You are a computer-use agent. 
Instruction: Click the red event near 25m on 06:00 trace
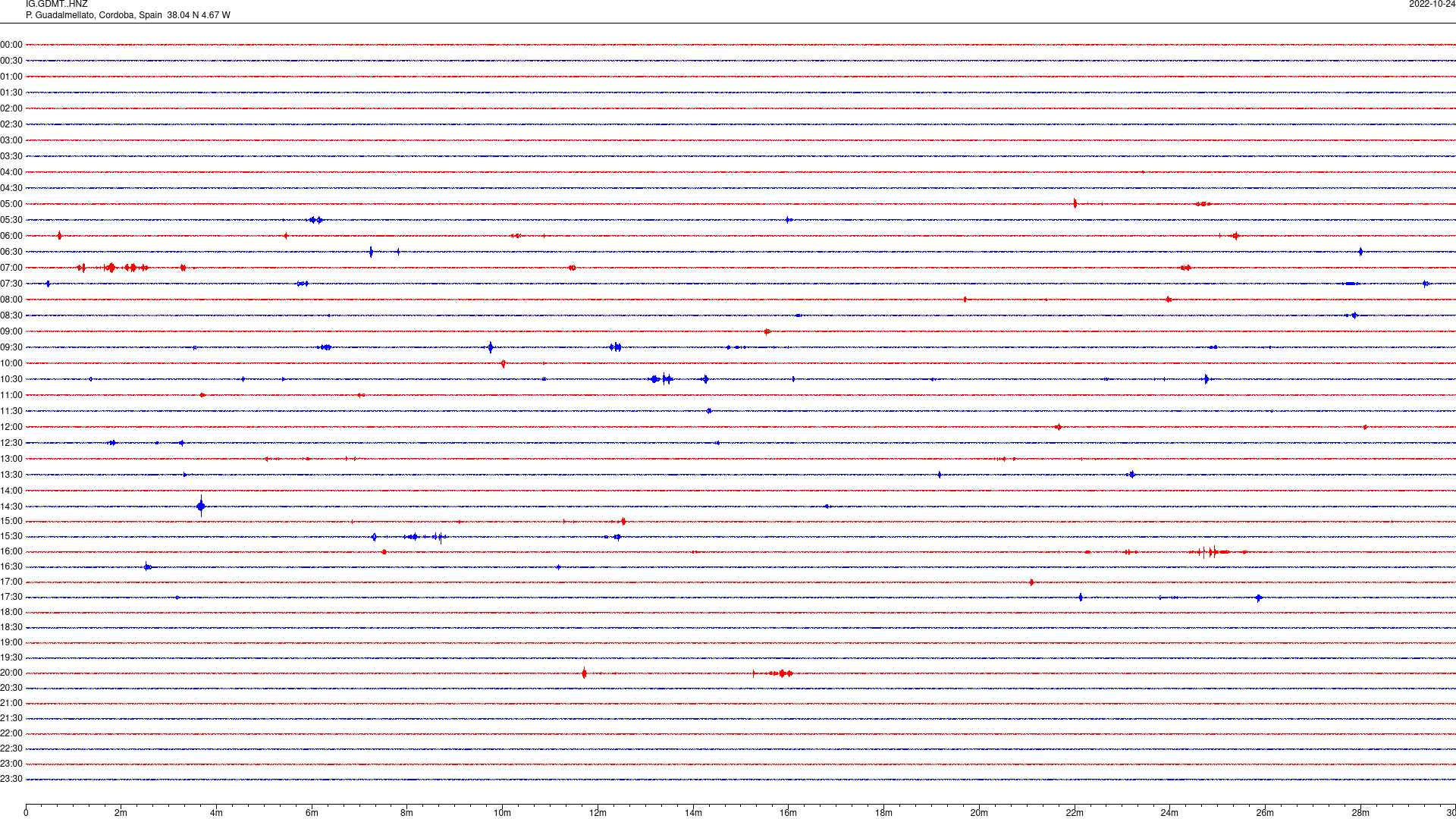click(1235, 236)
